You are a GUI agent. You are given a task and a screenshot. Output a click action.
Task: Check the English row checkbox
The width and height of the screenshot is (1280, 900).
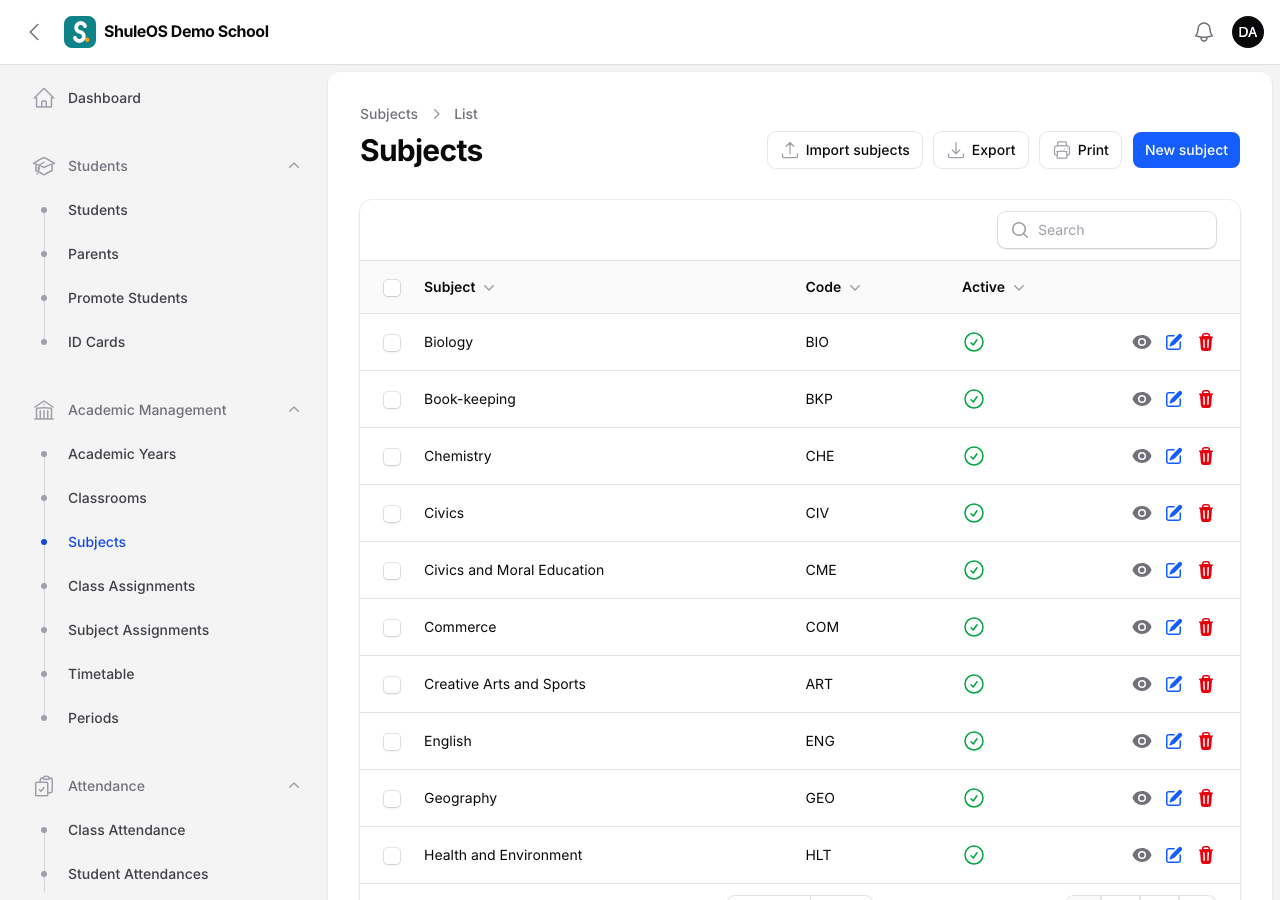pos(392,742)
